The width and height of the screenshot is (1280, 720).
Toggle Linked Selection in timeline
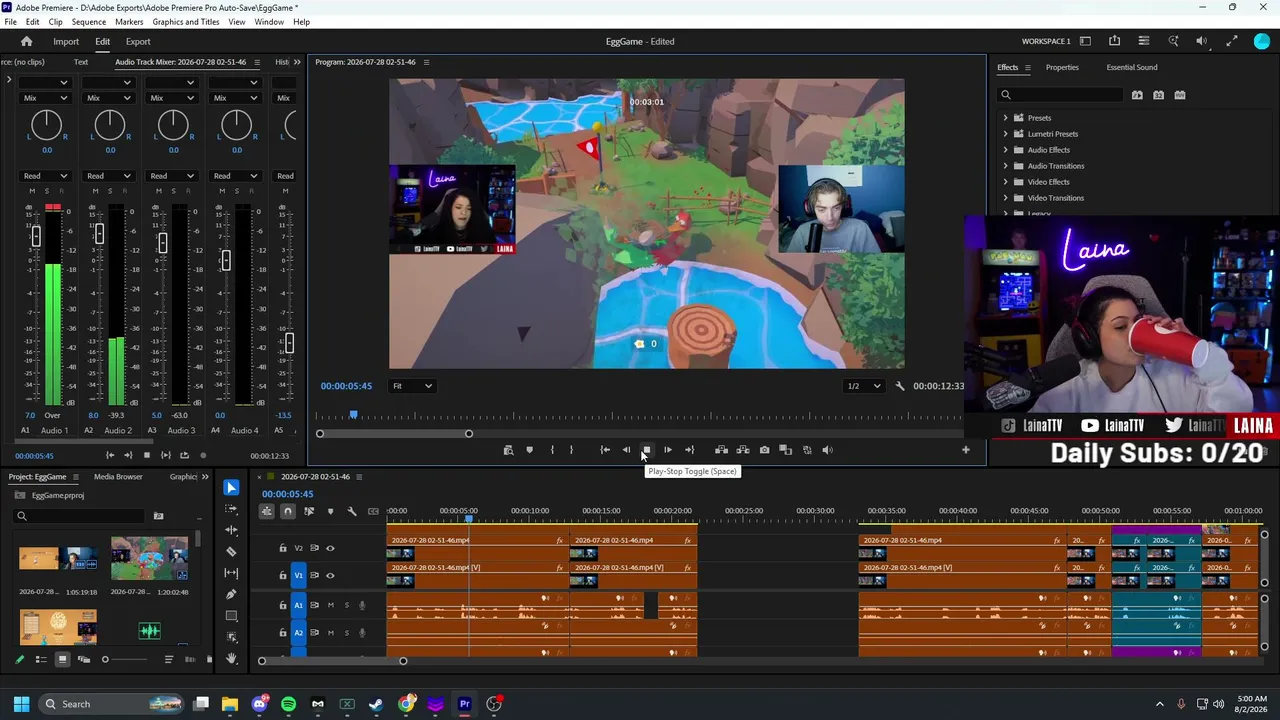pyautogui.click(x=309, y=512)
